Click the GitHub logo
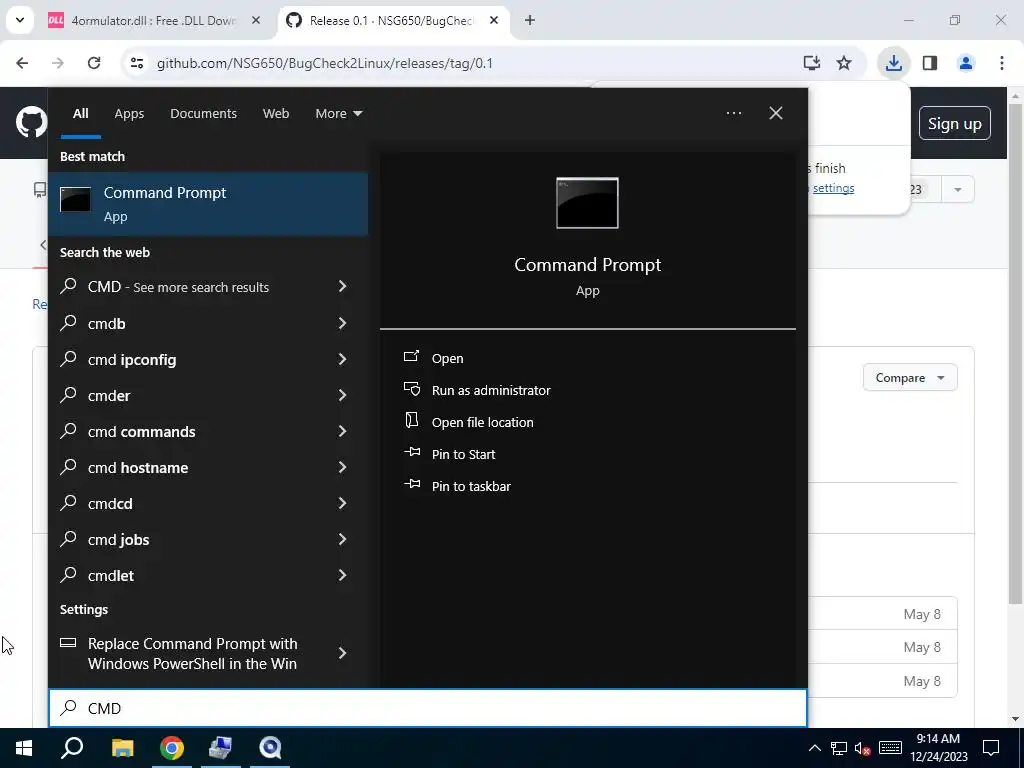Image resolution: width=1024 pixels, height=768 pixels. pyautogui.click(x=31, y=123)
